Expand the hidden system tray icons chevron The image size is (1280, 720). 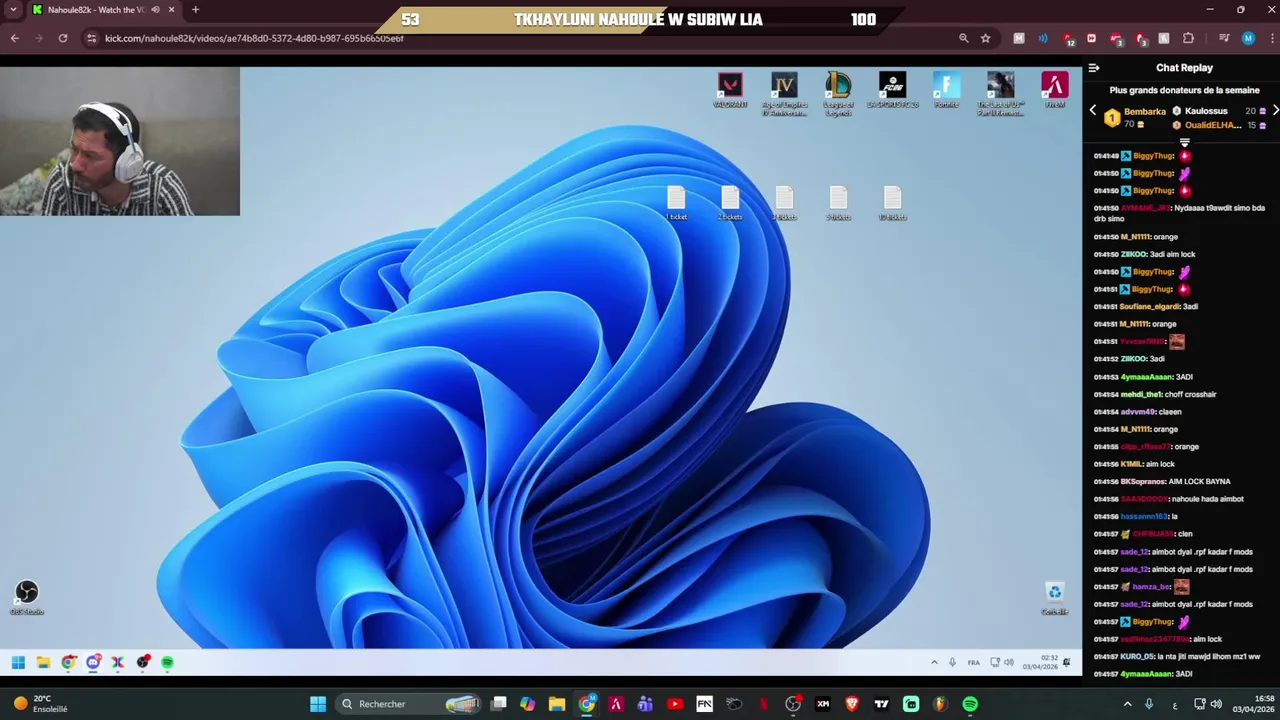(1128, 704)
